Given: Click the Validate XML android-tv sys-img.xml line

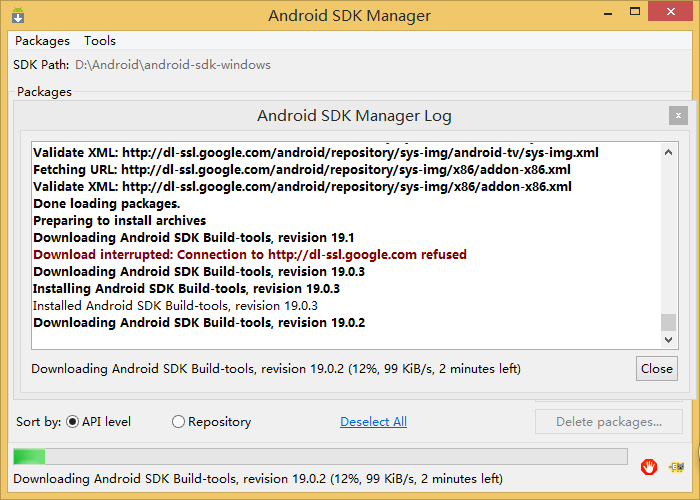Looking at the screenshot, I should point(316,153).
